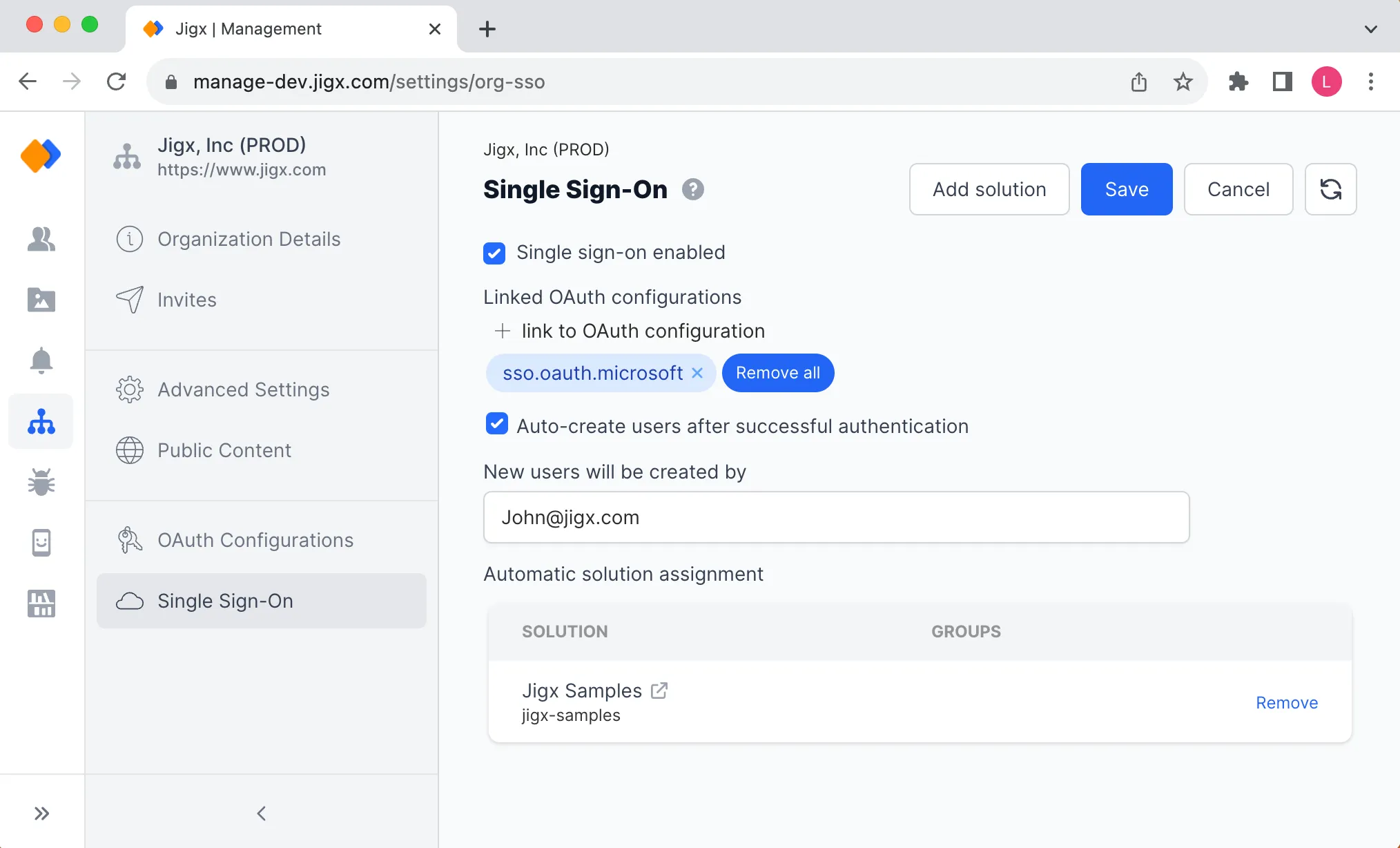Expand the tab search dropdown arrow
Viewport: 1400px width, 848px height.
(x=1371, y=29)
